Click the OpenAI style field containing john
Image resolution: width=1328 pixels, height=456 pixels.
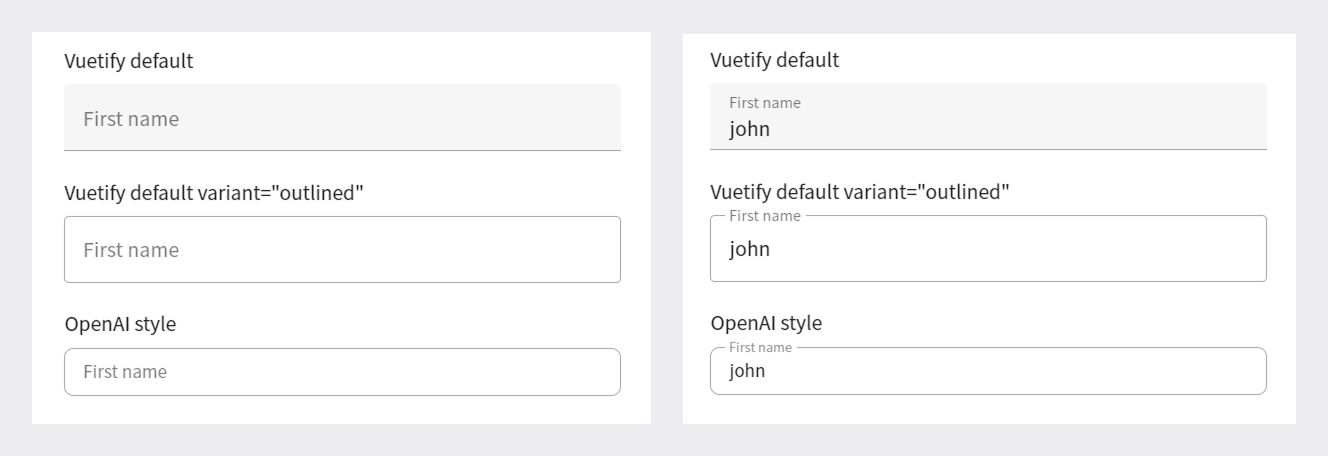pos(988,371)
